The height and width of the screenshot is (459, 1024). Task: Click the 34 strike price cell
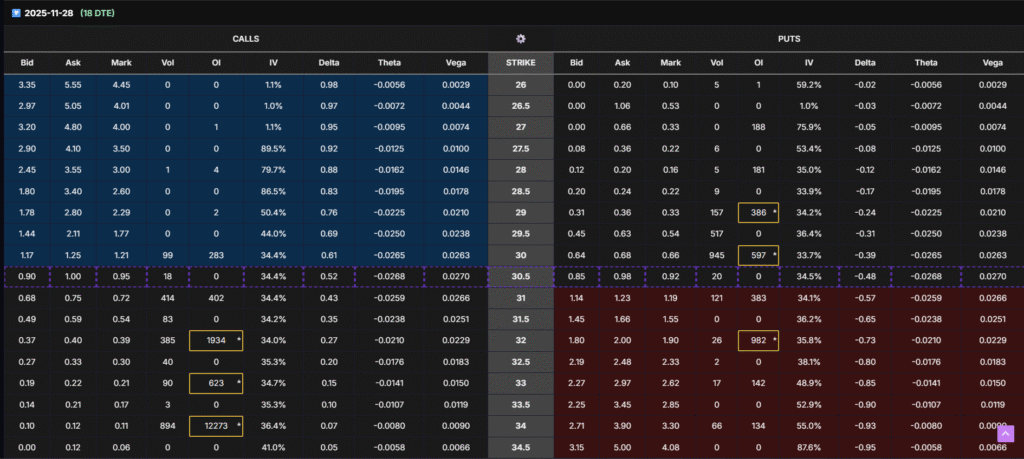pyautogui.click(x=520, y=426)
